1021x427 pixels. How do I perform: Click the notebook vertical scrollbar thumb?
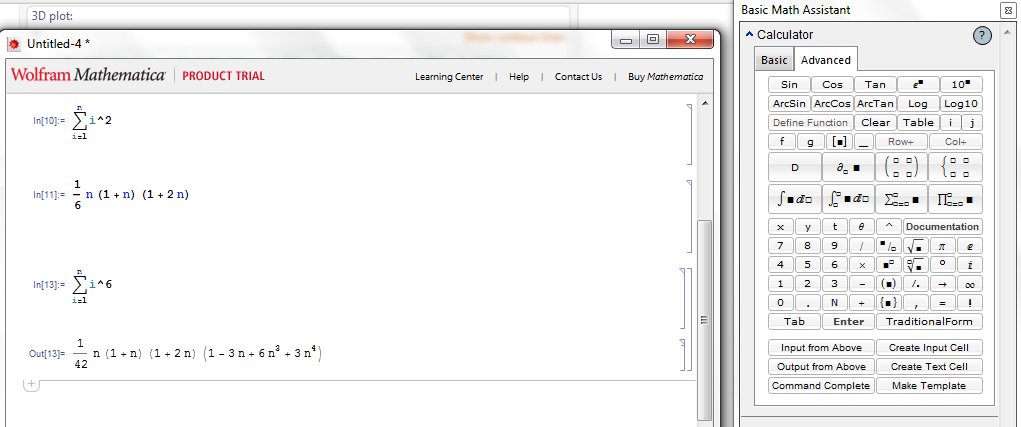click(704, 320)
